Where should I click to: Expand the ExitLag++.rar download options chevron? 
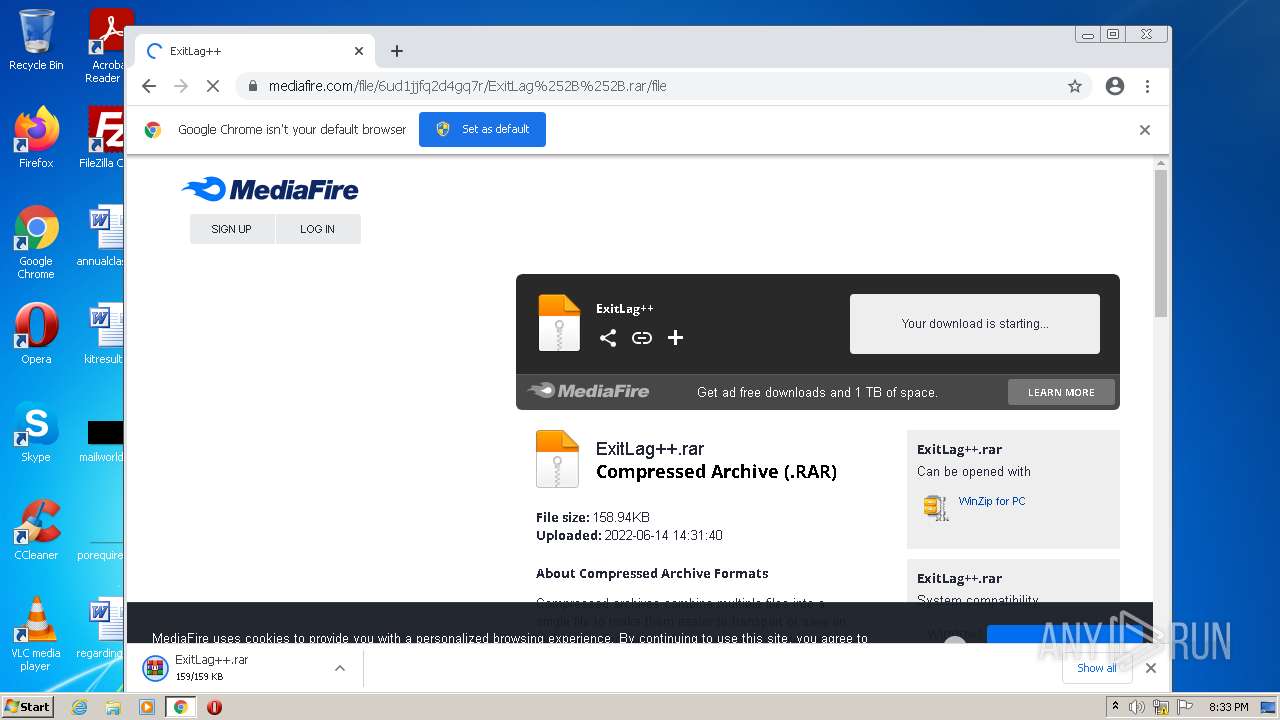point(340,668)
